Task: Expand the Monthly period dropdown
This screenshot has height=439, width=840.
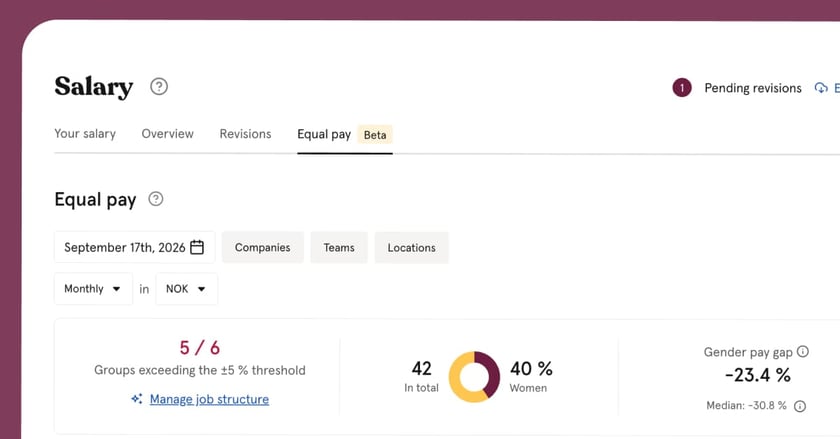Action: click(x=93, y=289)
